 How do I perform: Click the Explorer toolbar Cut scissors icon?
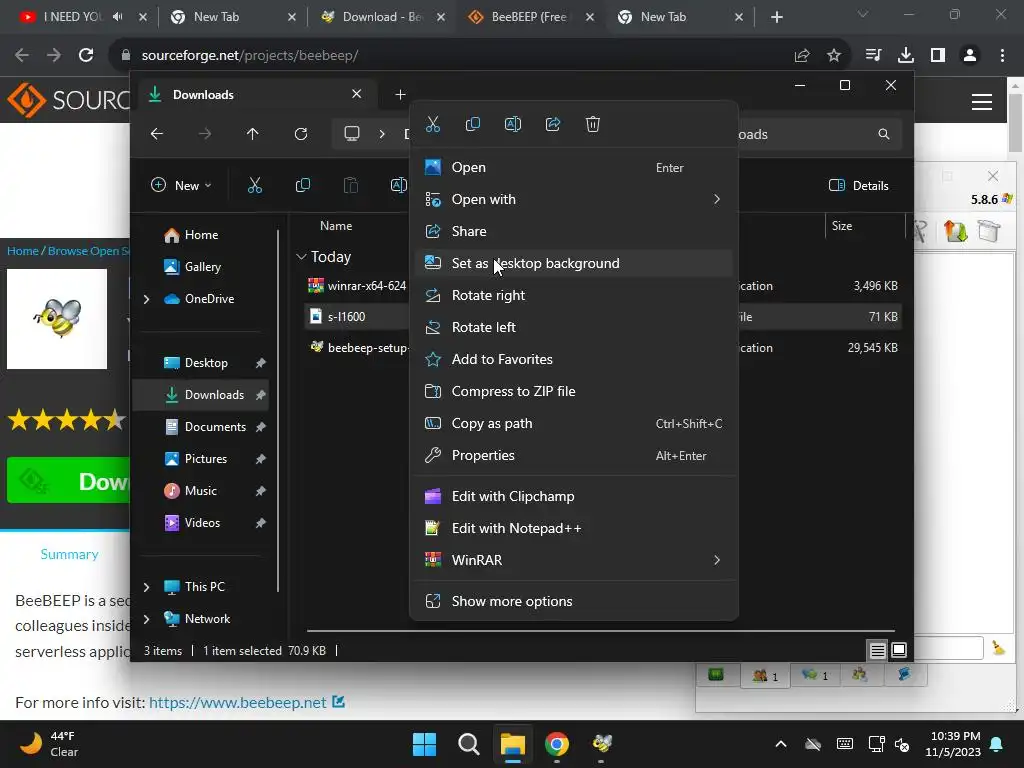pyautogui.click(x=255, y=185)
